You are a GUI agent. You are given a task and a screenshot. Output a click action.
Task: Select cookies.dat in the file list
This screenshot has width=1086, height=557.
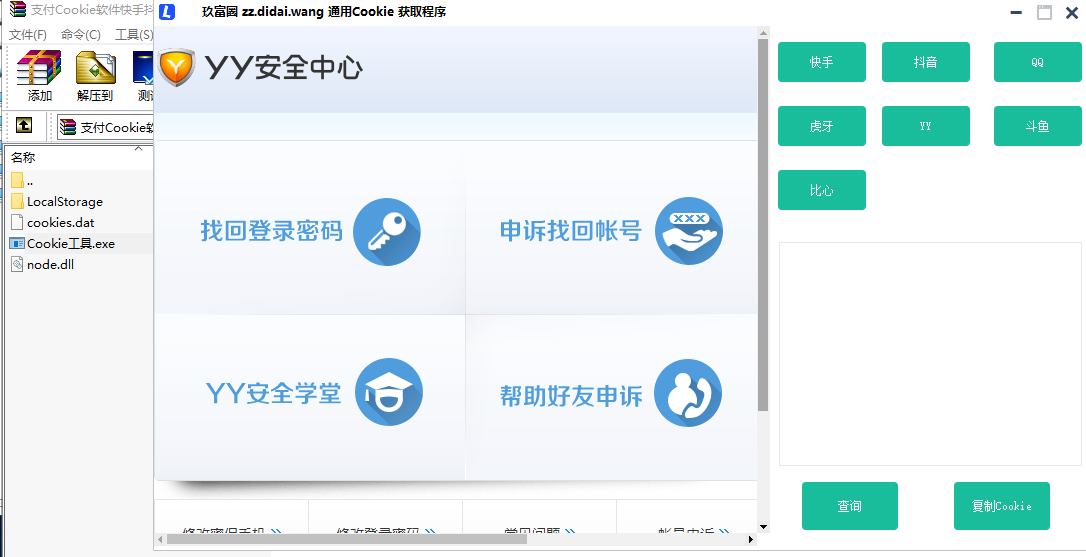(x=60, y=223)
